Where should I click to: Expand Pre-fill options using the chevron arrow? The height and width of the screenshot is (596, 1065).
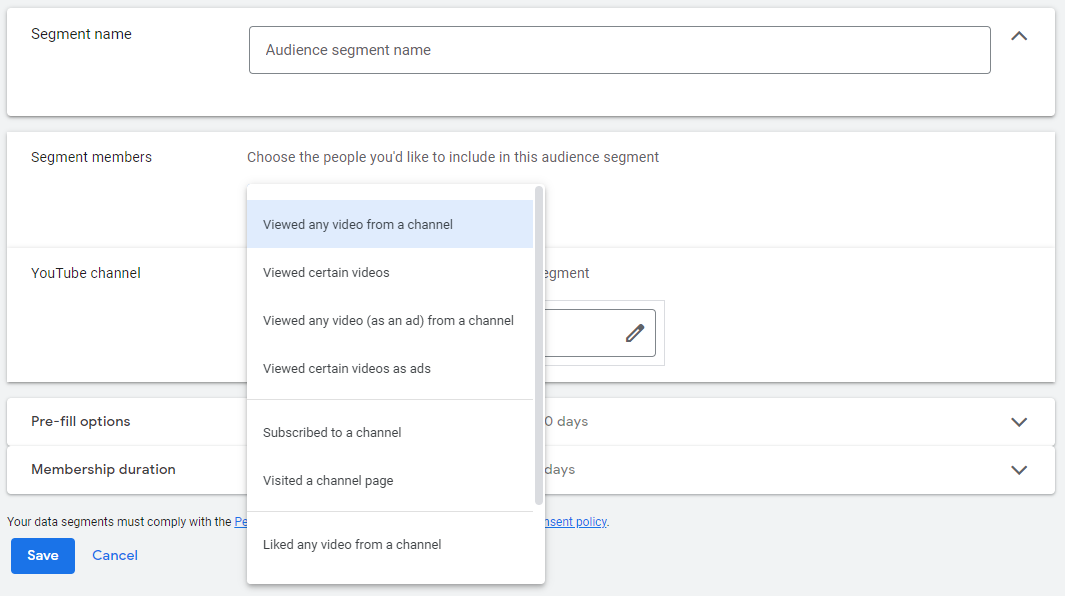[1019, 422]
